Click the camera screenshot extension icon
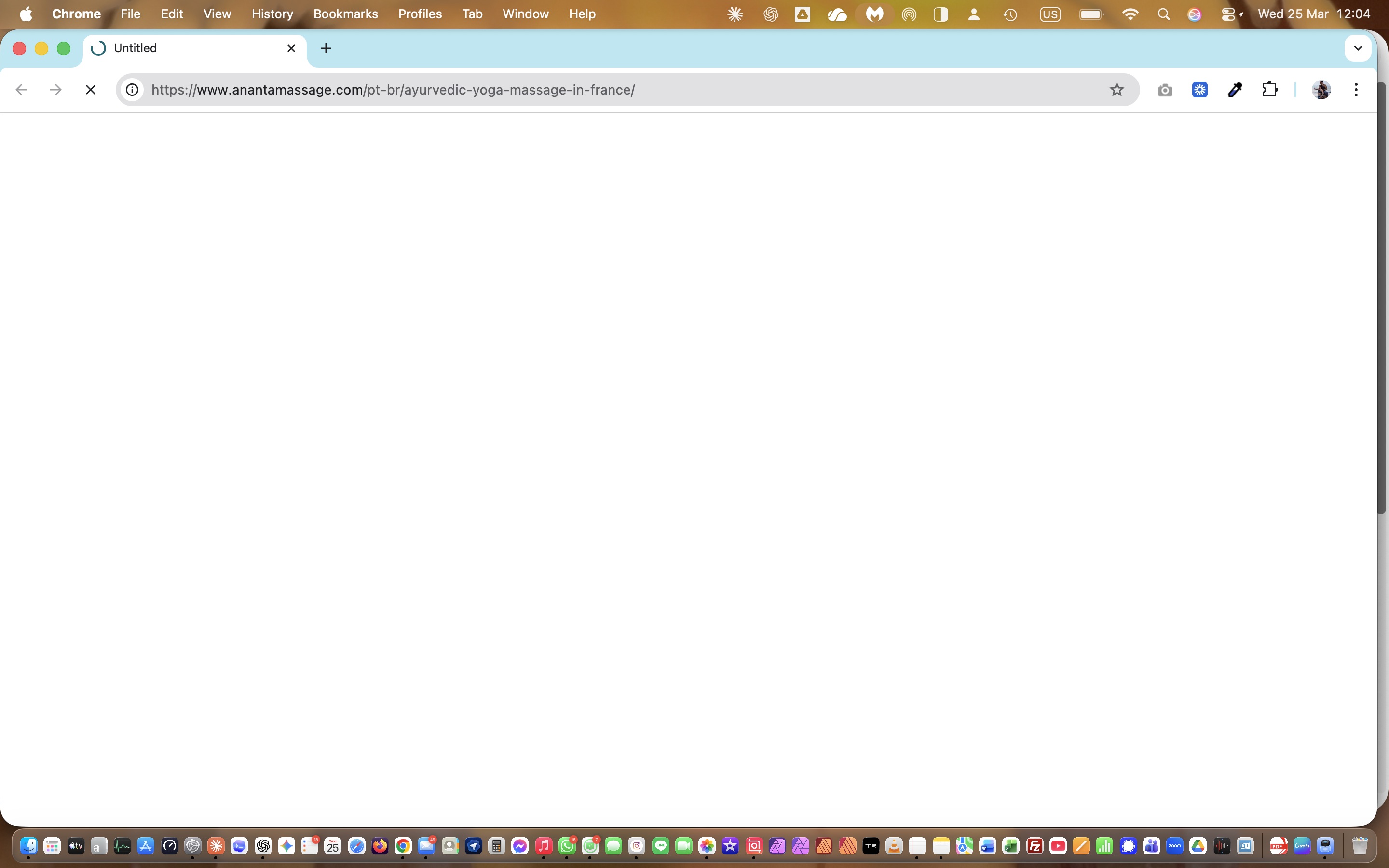This screenshot has width=1389, height=868. click(x=1165, y=90)
